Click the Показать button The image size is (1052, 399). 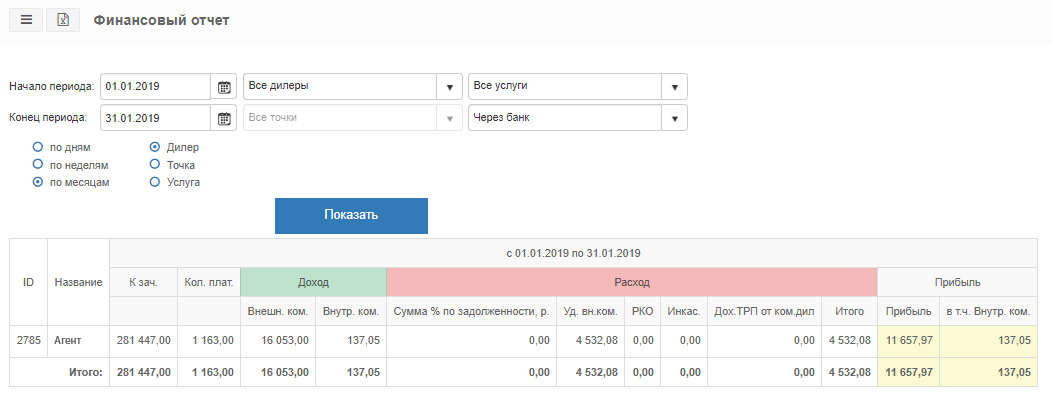point(351,215)
